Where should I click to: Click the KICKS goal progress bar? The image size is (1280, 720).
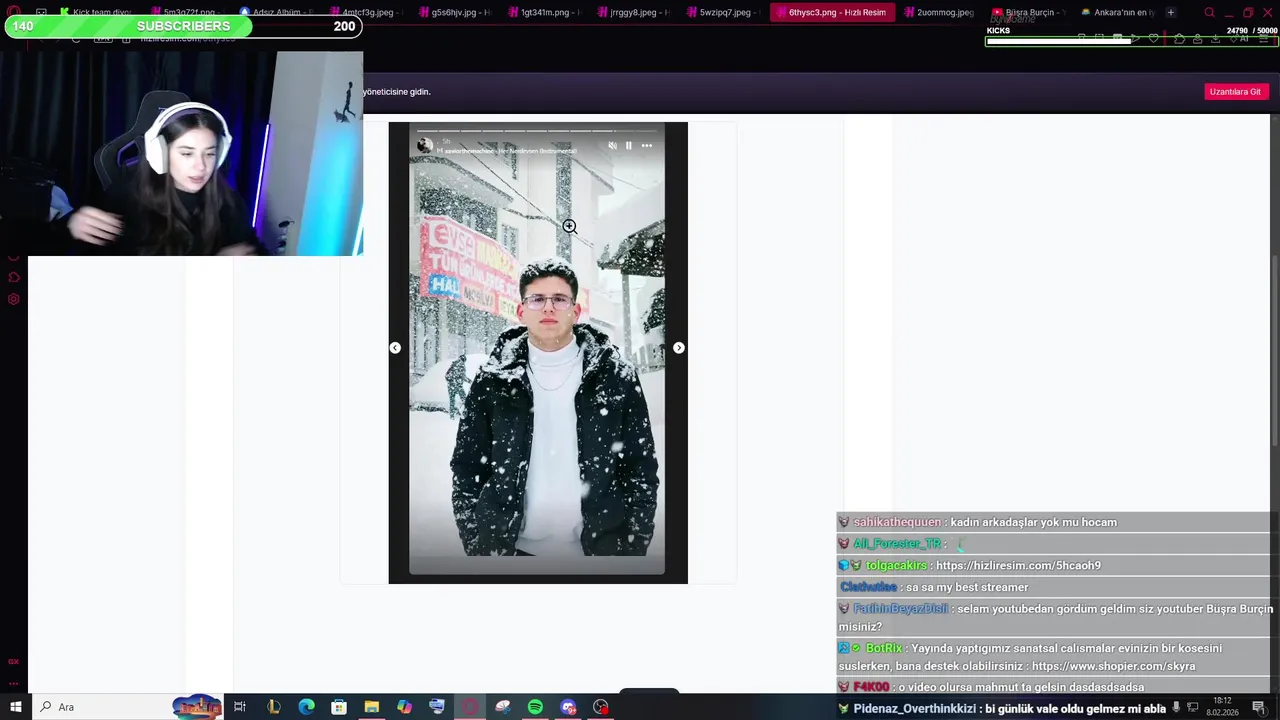(x=1131, y=41)
